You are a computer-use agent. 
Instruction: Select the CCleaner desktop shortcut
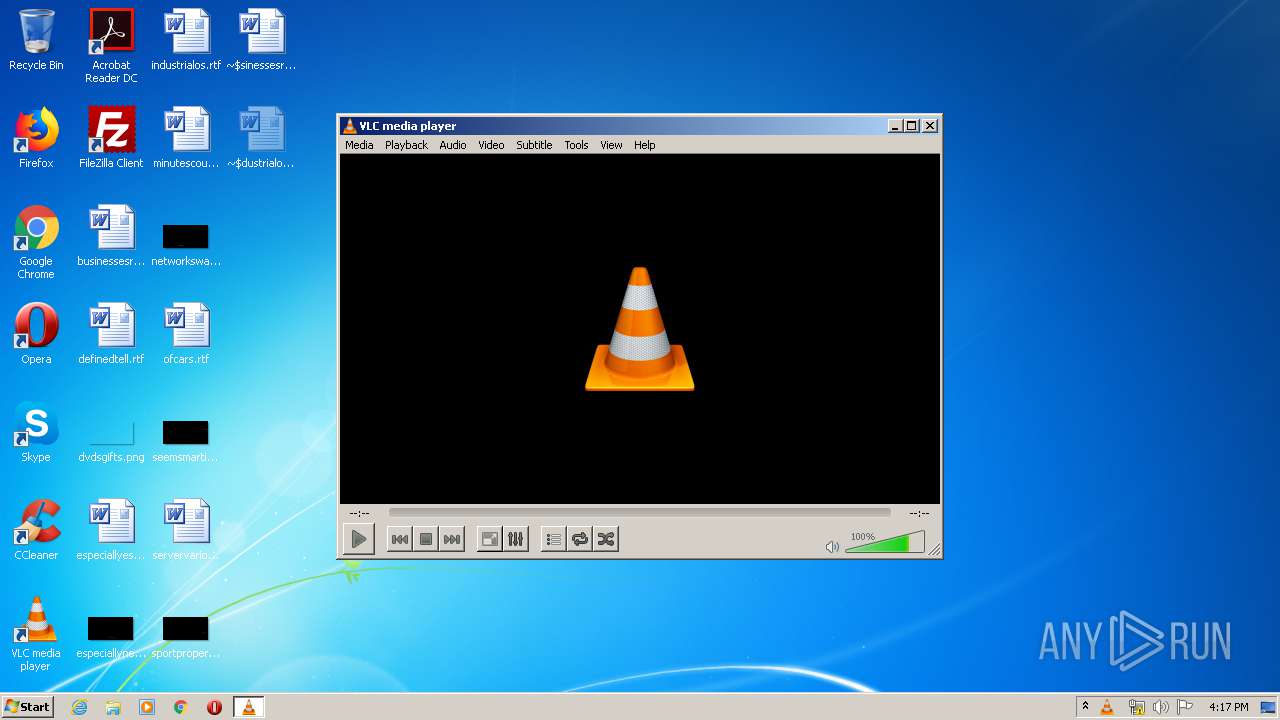pos(36,530)
